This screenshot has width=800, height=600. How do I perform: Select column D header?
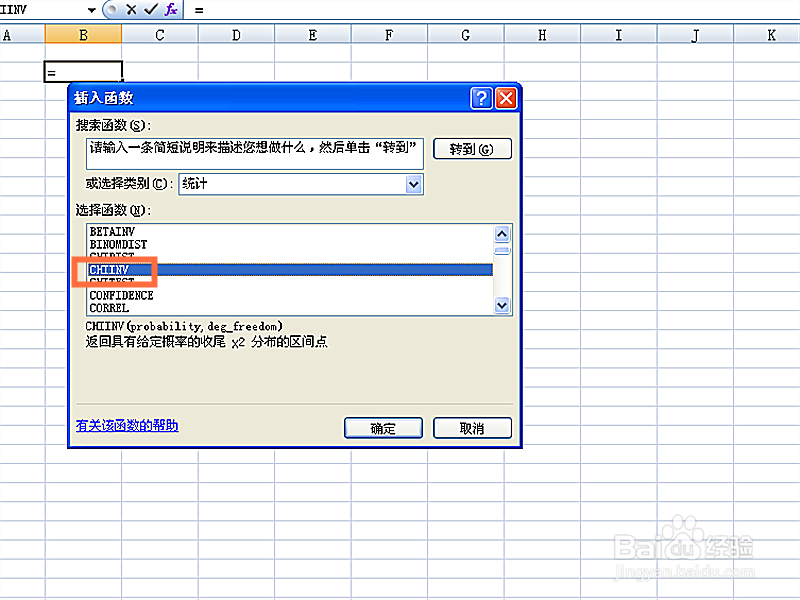tap(236, 35)
